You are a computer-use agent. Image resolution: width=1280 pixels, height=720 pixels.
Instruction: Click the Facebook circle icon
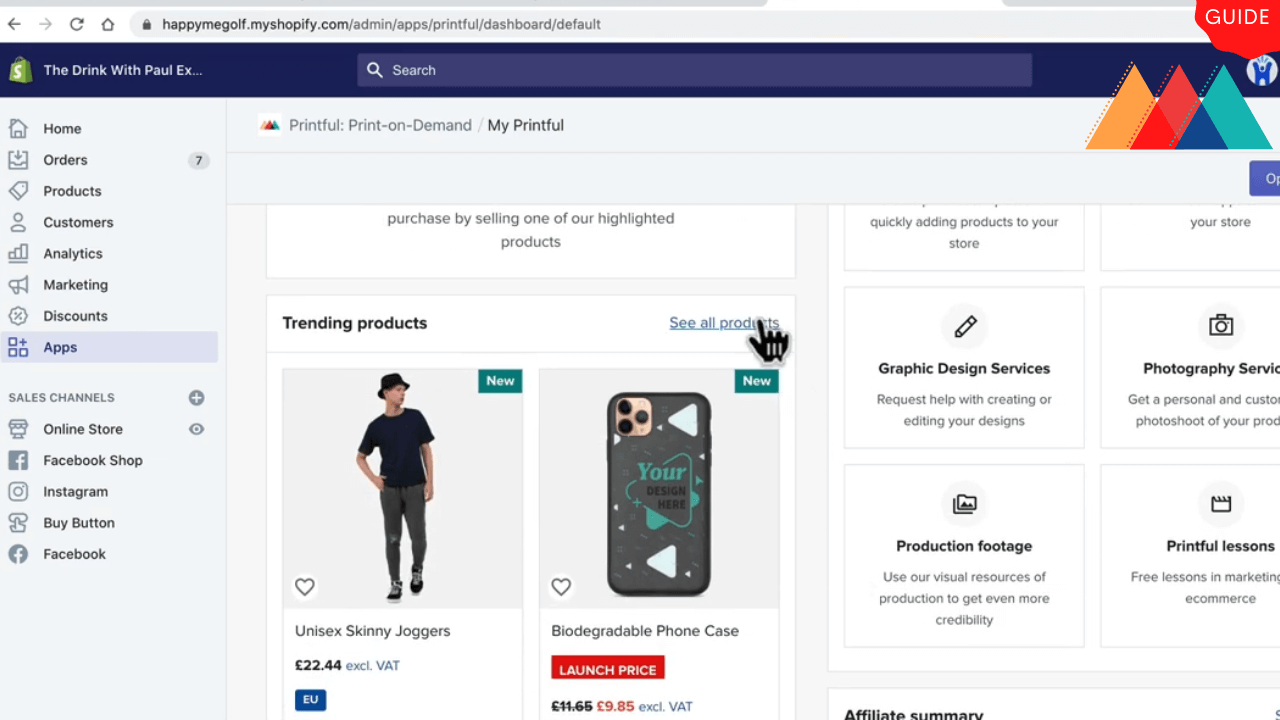click(x=18, y=554)
